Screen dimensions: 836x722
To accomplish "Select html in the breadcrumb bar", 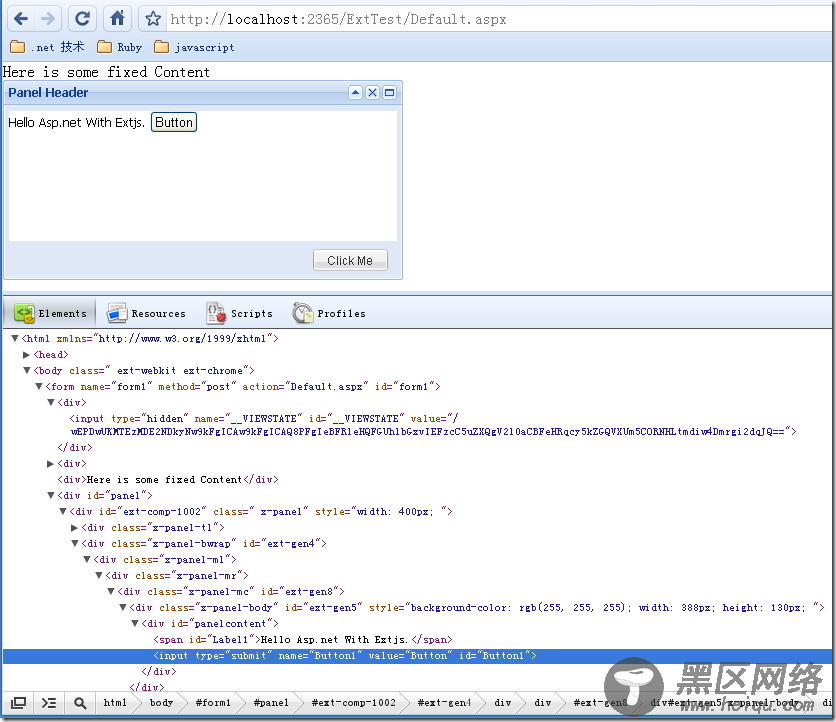I will click(x=115, y=703).
